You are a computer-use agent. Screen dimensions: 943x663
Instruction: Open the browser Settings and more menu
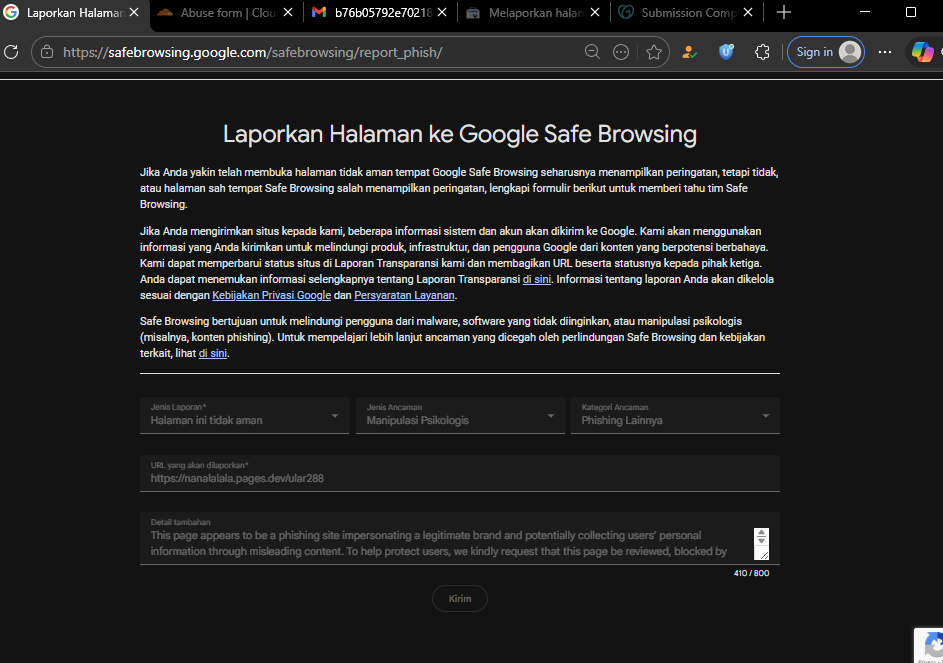click(885, 52)
